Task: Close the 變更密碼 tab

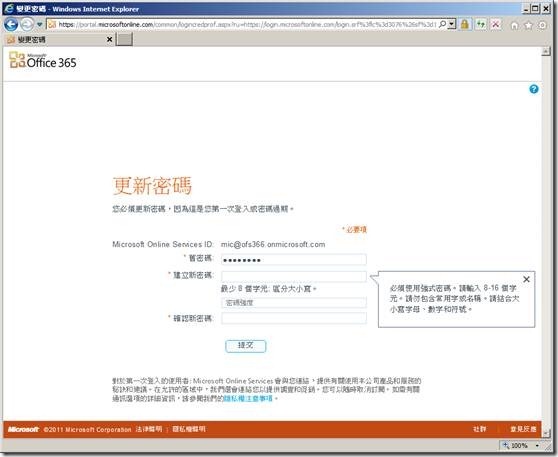Action: pyautogui.click(x=110, y=40)
